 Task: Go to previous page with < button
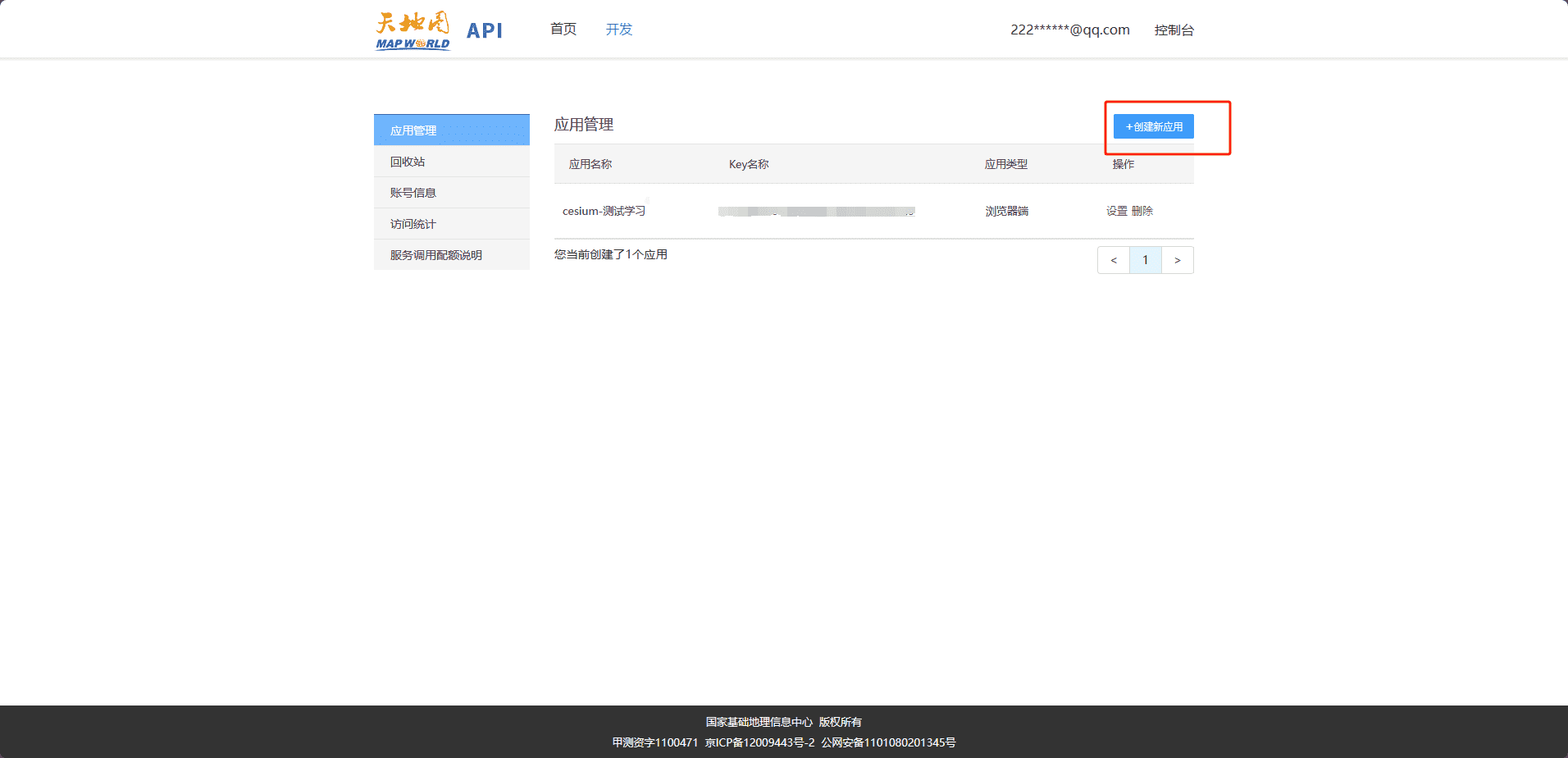[1114, 260]
